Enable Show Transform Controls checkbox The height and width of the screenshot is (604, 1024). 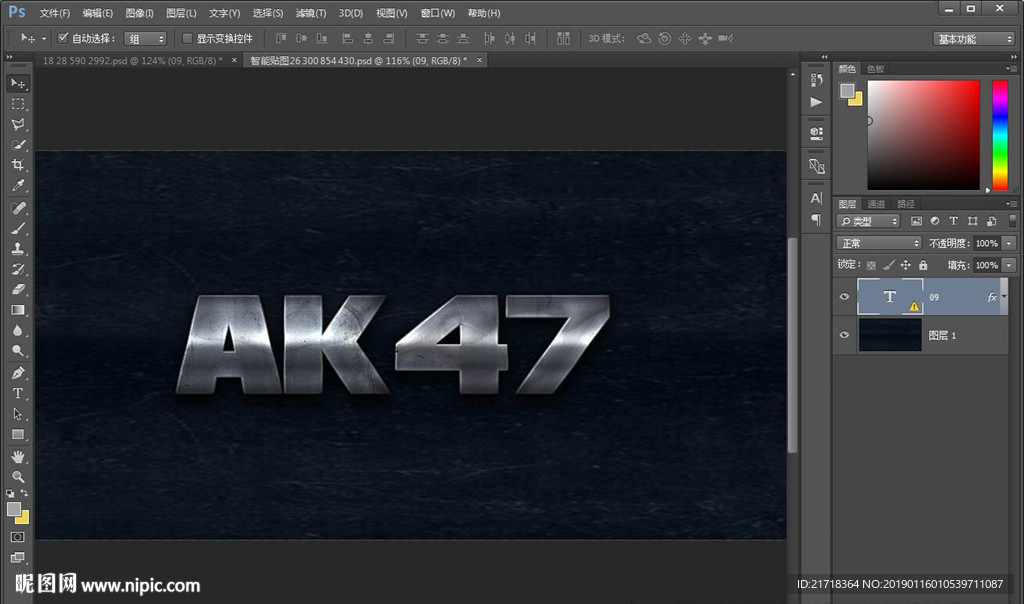pyautogui.click(x=187, y=39)
